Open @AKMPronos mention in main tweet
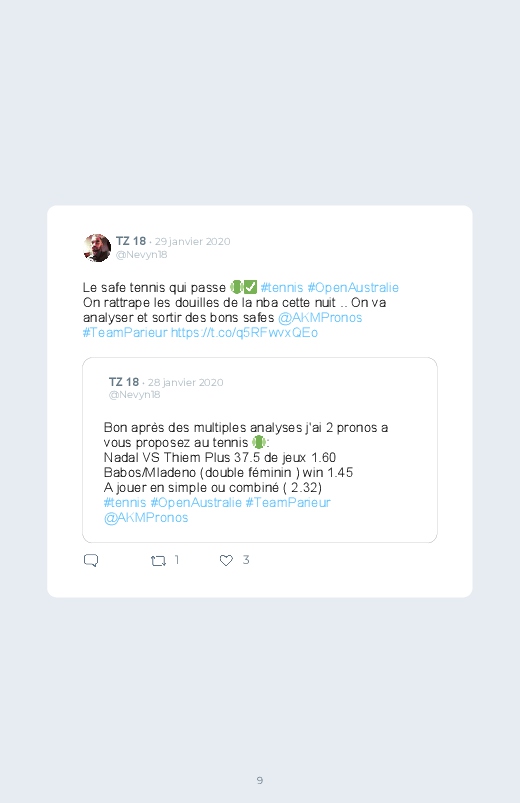 [320, 318]
